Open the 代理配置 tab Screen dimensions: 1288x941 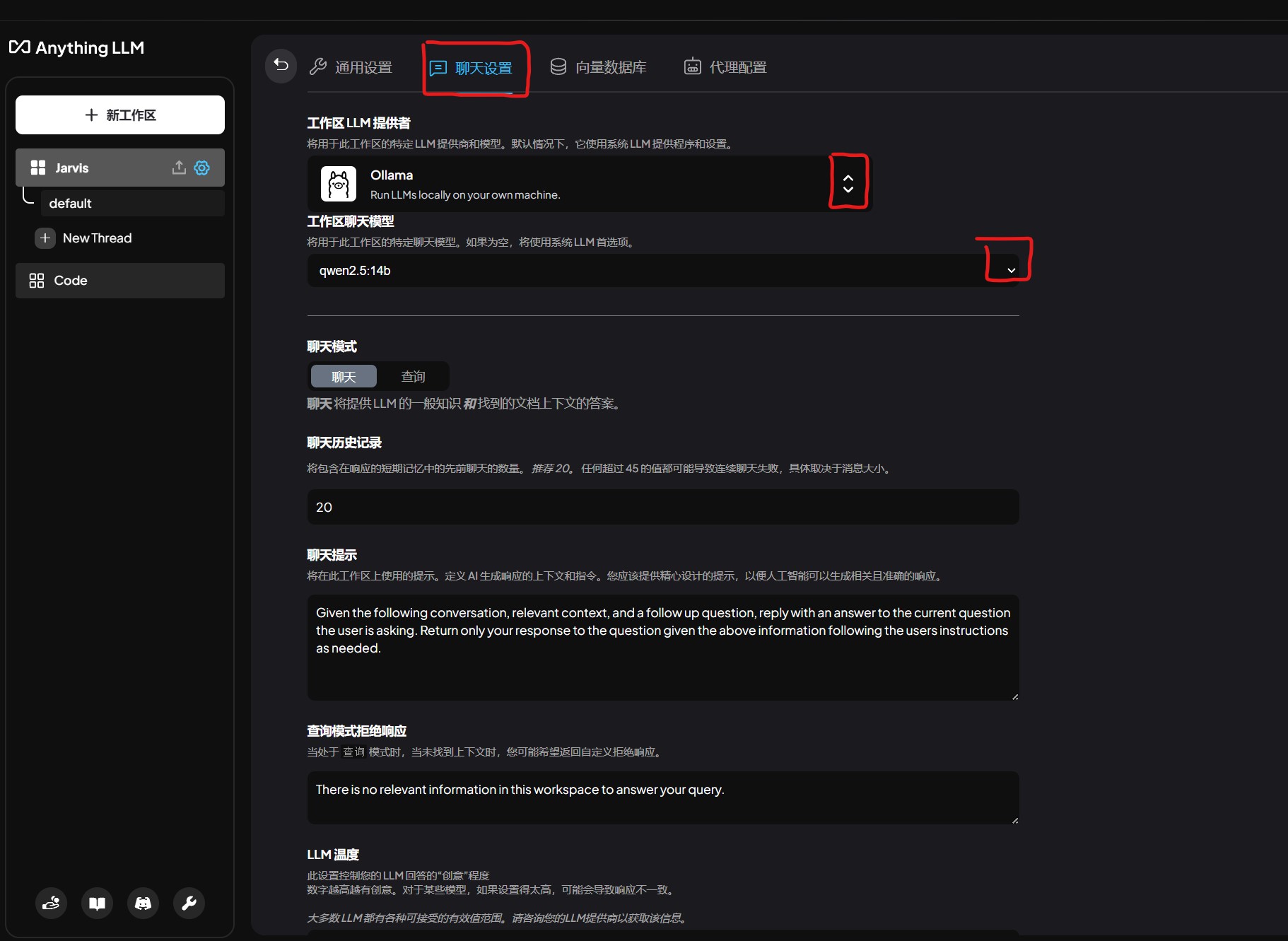click(725, 67)
